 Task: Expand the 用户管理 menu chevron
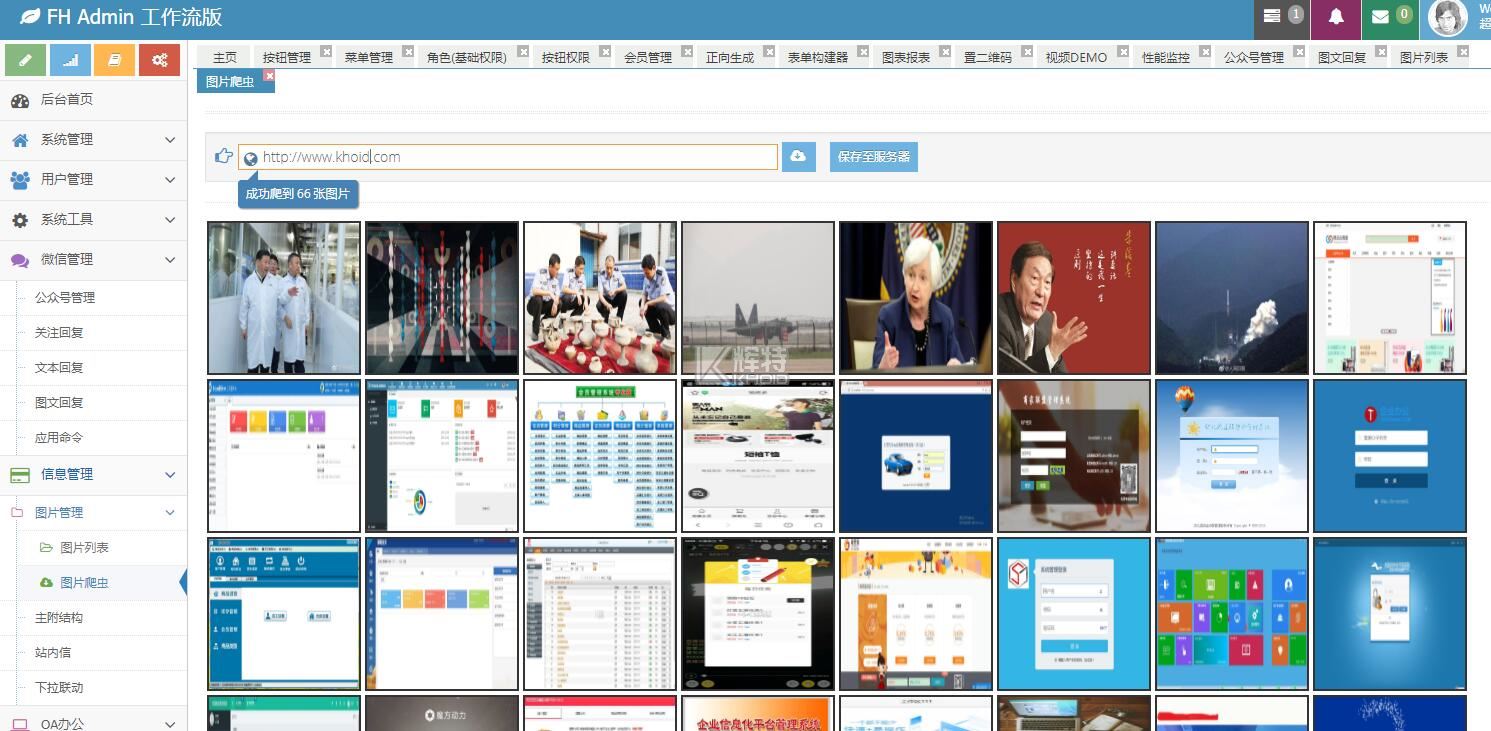click(170, 180)
